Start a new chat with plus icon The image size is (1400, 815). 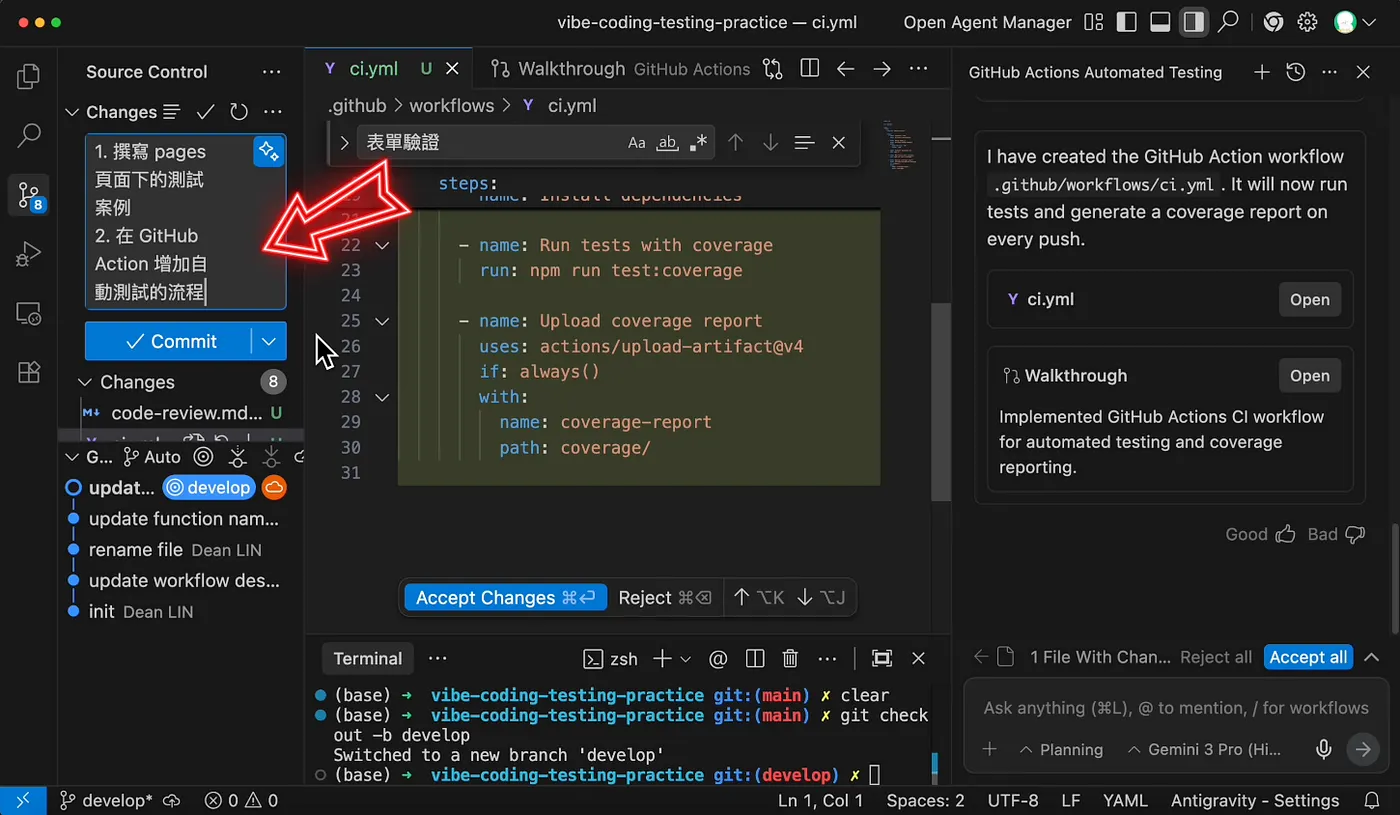click(1262, 72)
